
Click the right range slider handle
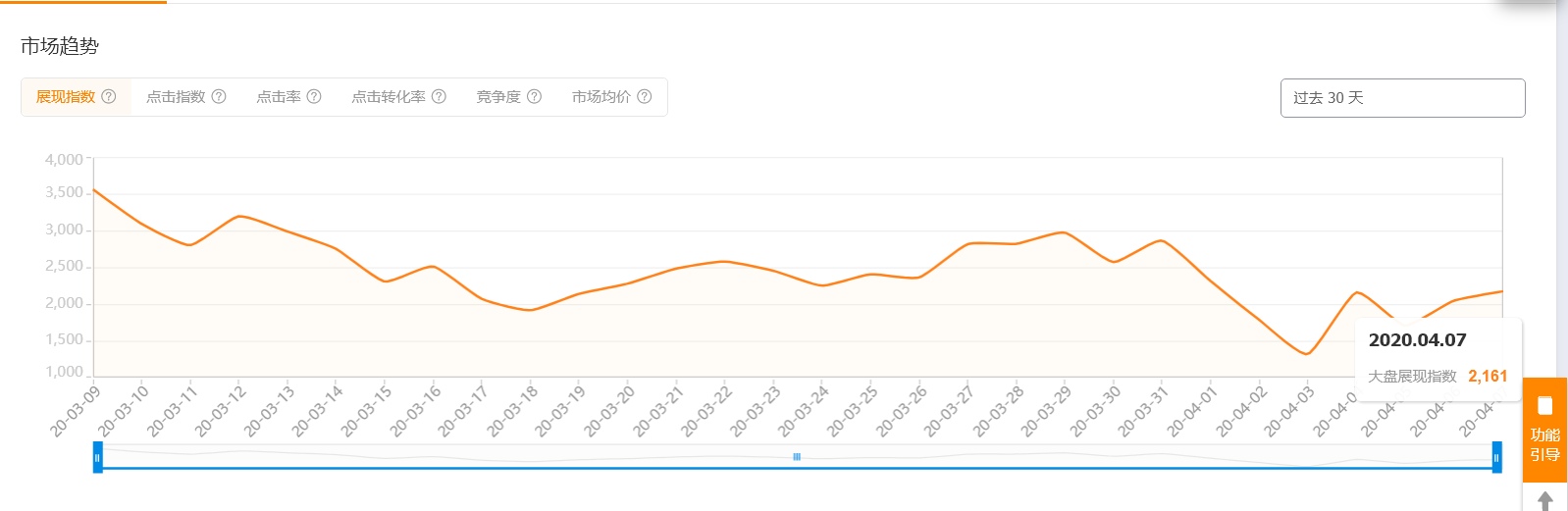click(x=1496, y=458)
